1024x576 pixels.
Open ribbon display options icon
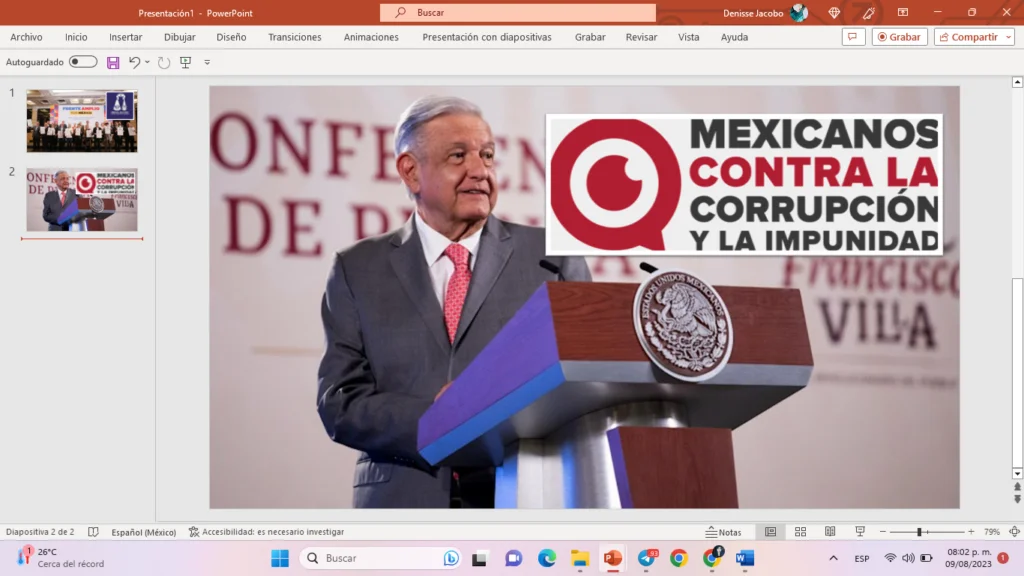point(903,12)
